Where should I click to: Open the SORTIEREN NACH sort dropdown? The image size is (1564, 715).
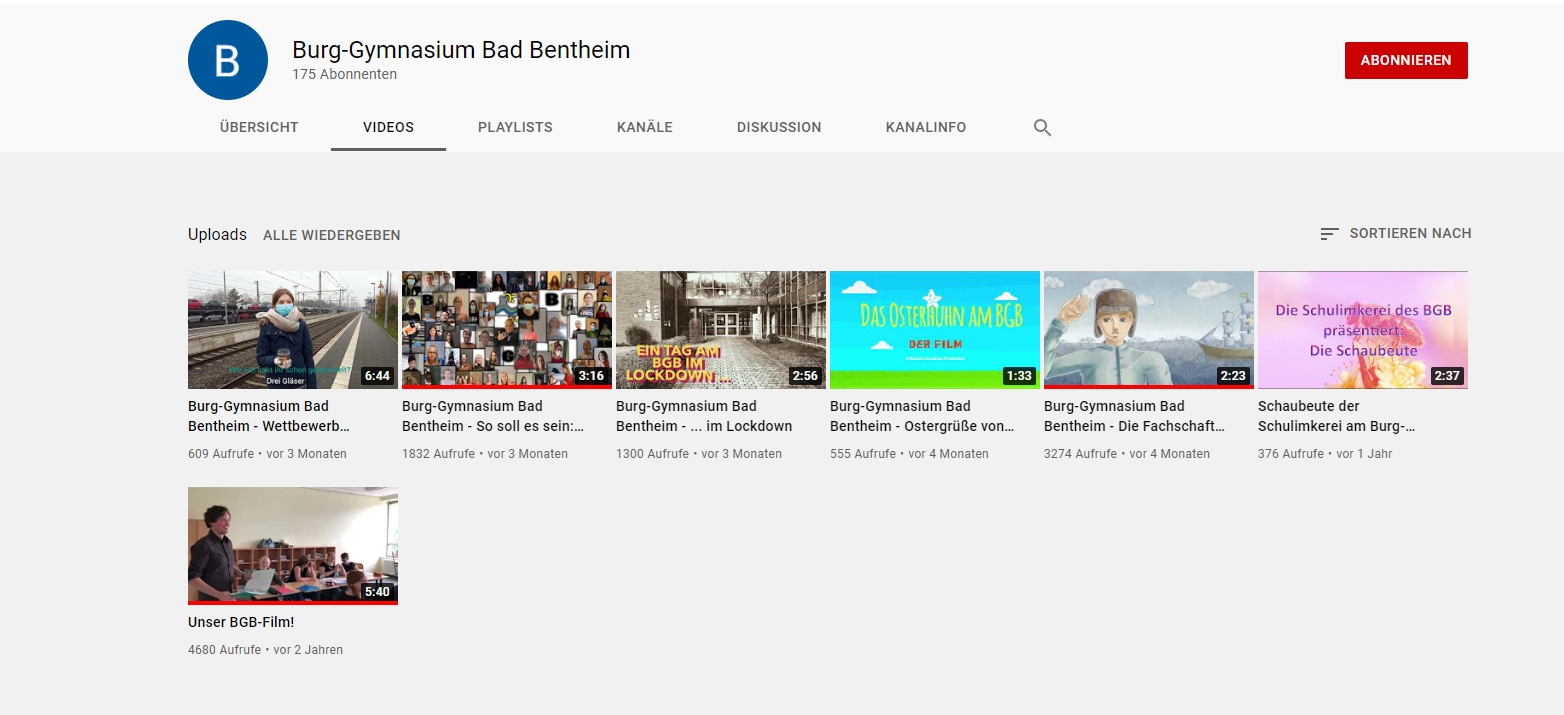pos(1395,234)
